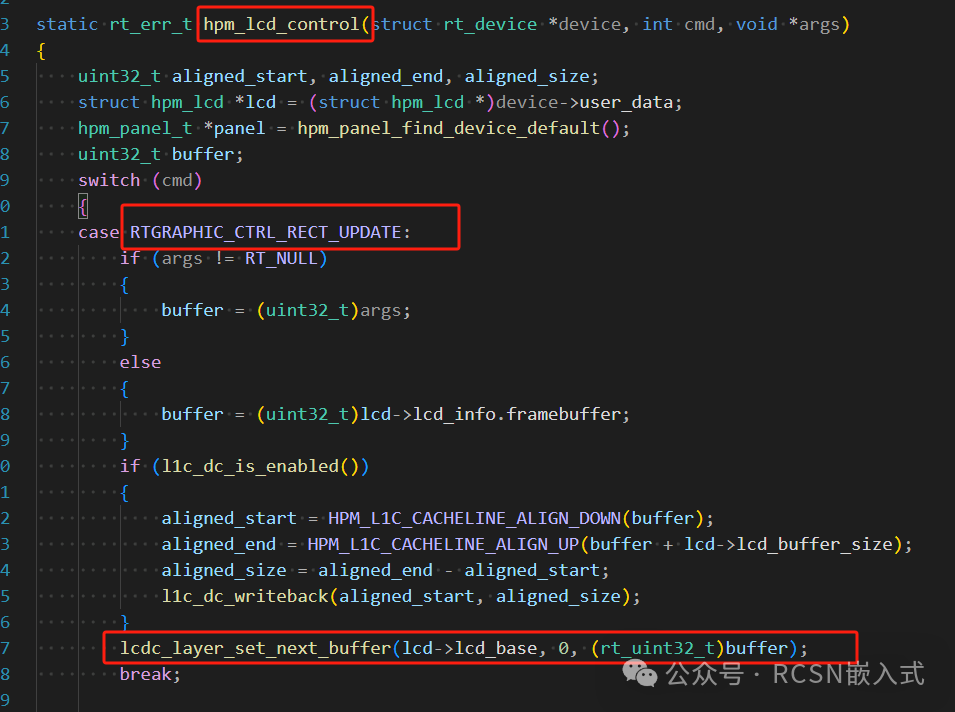Screen dimensions: 955x712
Task: Click the RTGRAPHIC_CTRL_RECT_UPDATE case label
Action: tap(266, 232)
